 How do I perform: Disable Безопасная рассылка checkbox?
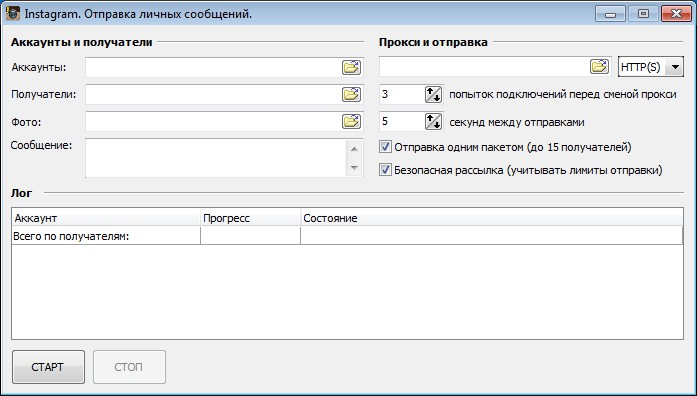click(385, 170)
